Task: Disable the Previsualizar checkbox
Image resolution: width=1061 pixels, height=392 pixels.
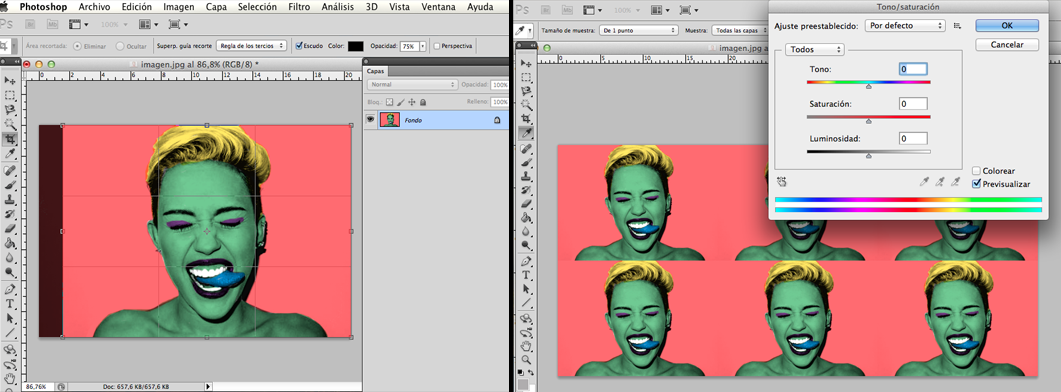Action: pos(976,183)
